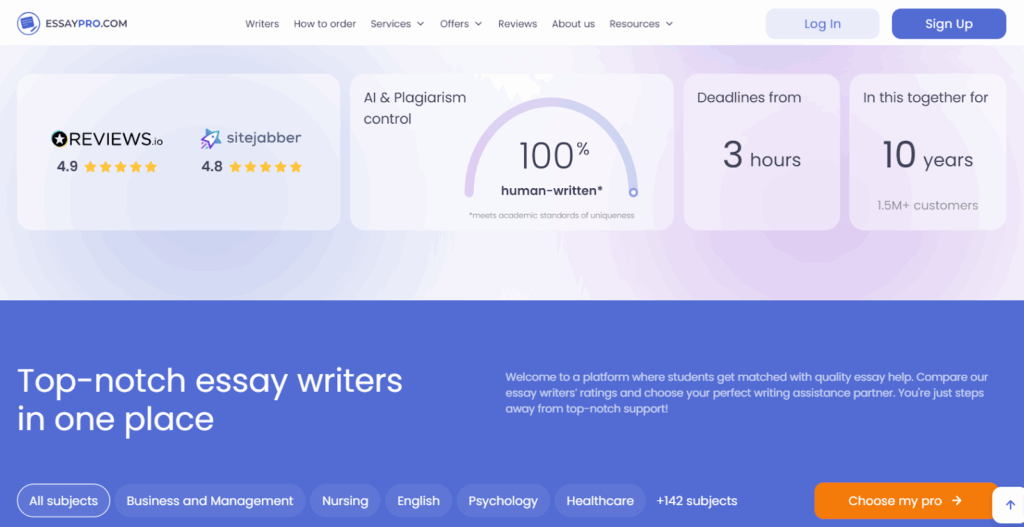Click the 4.9 star rating under REVIEWS.io

(x=107, y=167)
